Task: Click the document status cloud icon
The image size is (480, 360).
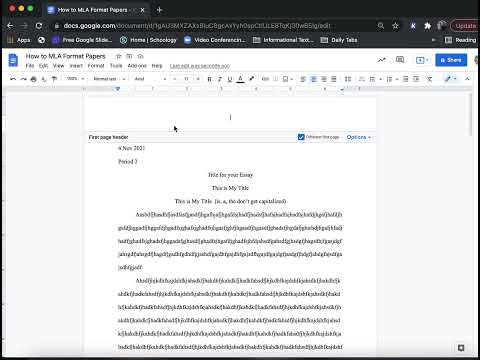Action: coord(141,56)
